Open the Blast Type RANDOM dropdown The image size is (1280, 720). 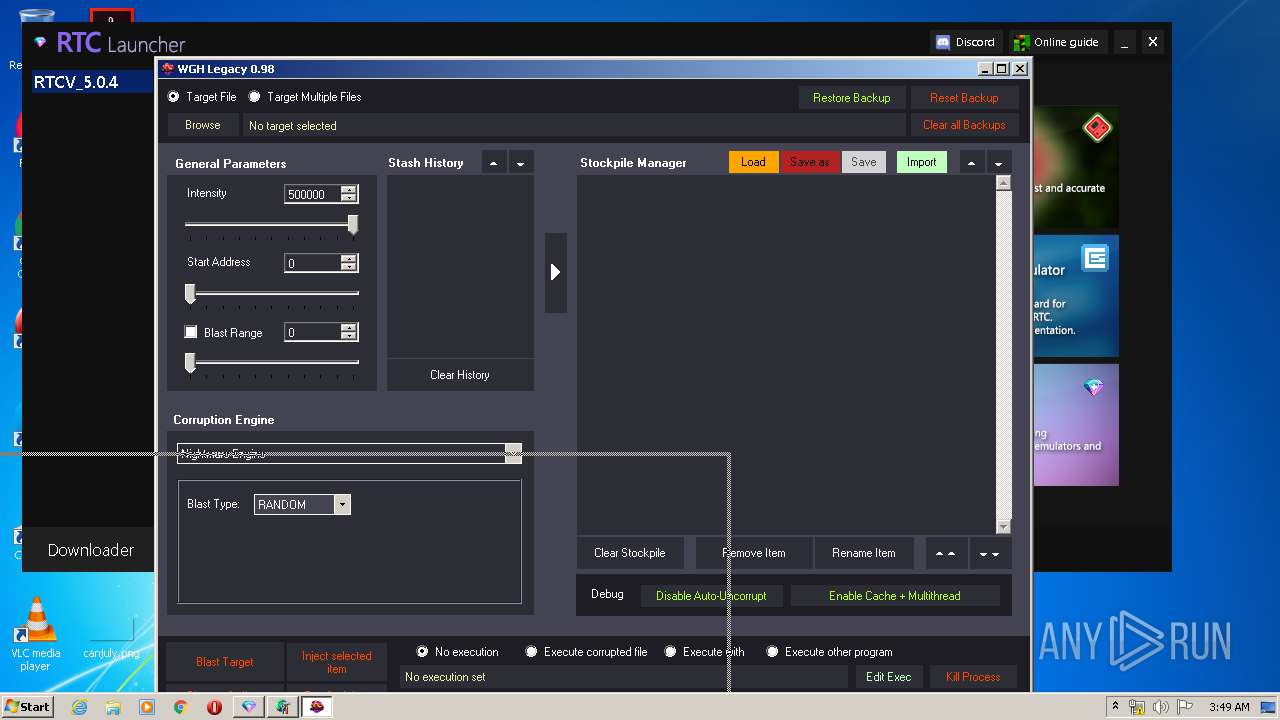pos(342,505)
